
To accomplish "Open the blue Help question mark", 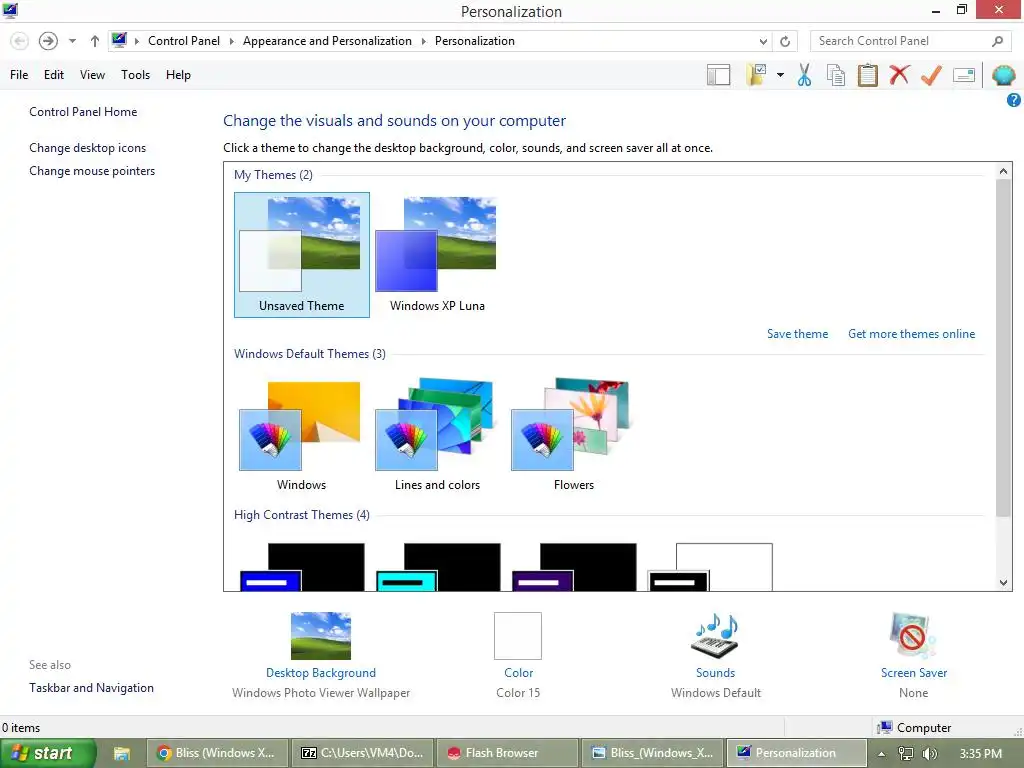I will point(1014,100).
